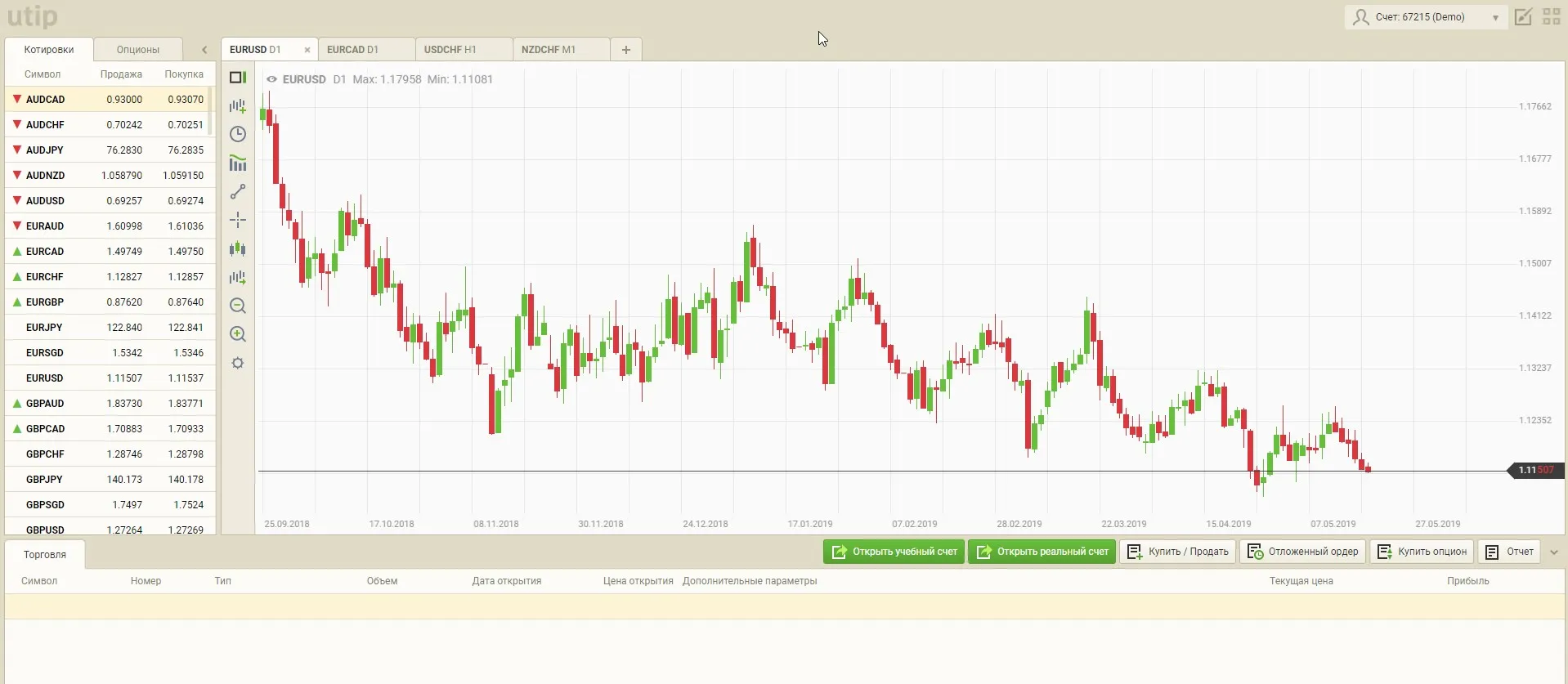Select the line drawing tool

point(238,192)
